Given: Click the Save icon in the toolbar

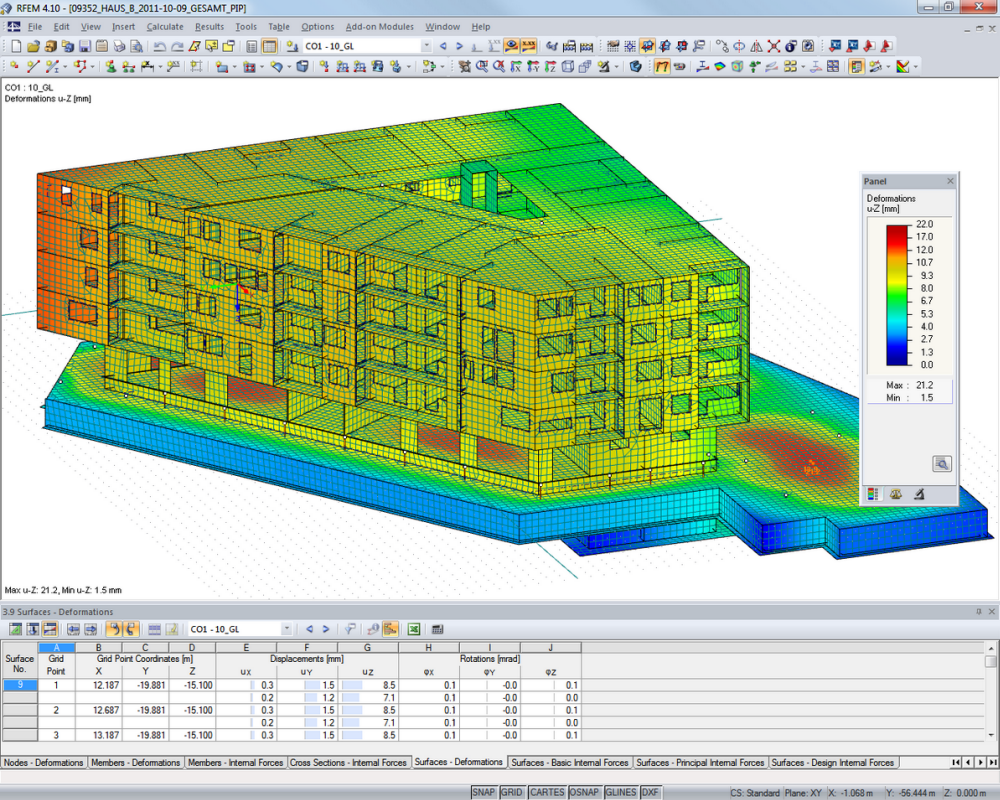Looking at the screenshot, I should pyautogui.click(x=83, y=45).
